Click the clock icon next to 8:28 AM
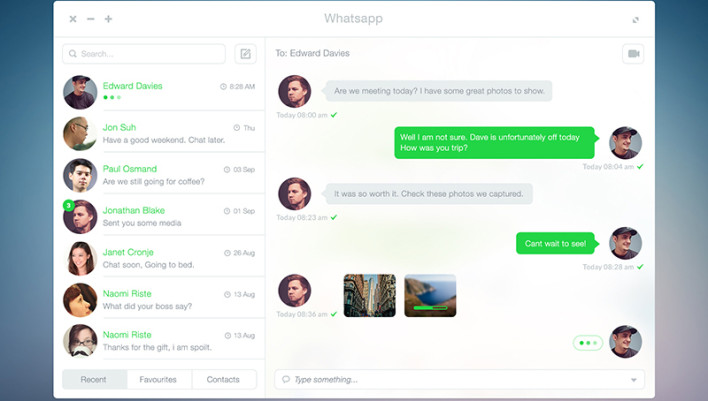Viewport: 708px width, 401px height. click(223, 86)
